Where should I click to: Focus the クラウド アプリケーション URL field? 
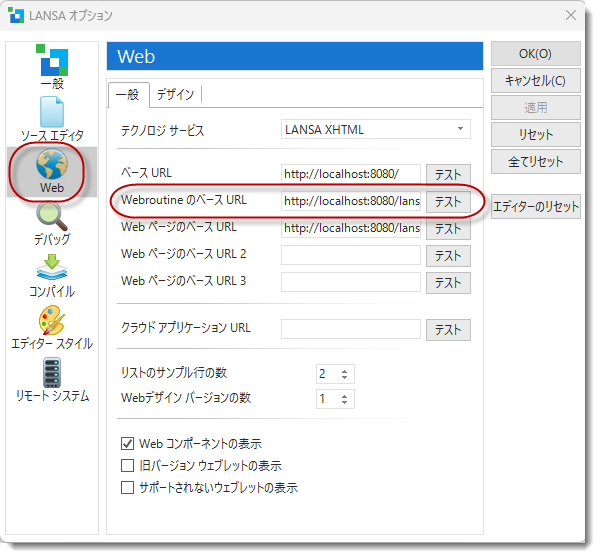351,329
